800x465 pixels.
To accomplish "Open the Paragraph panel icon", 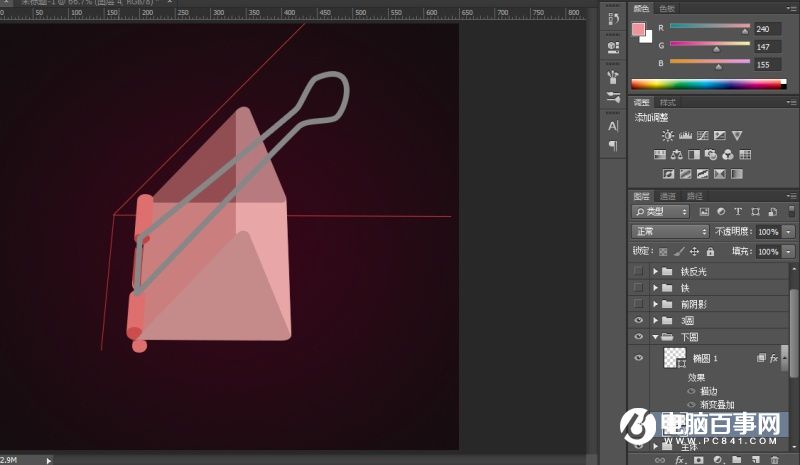I will click(613, 146).
